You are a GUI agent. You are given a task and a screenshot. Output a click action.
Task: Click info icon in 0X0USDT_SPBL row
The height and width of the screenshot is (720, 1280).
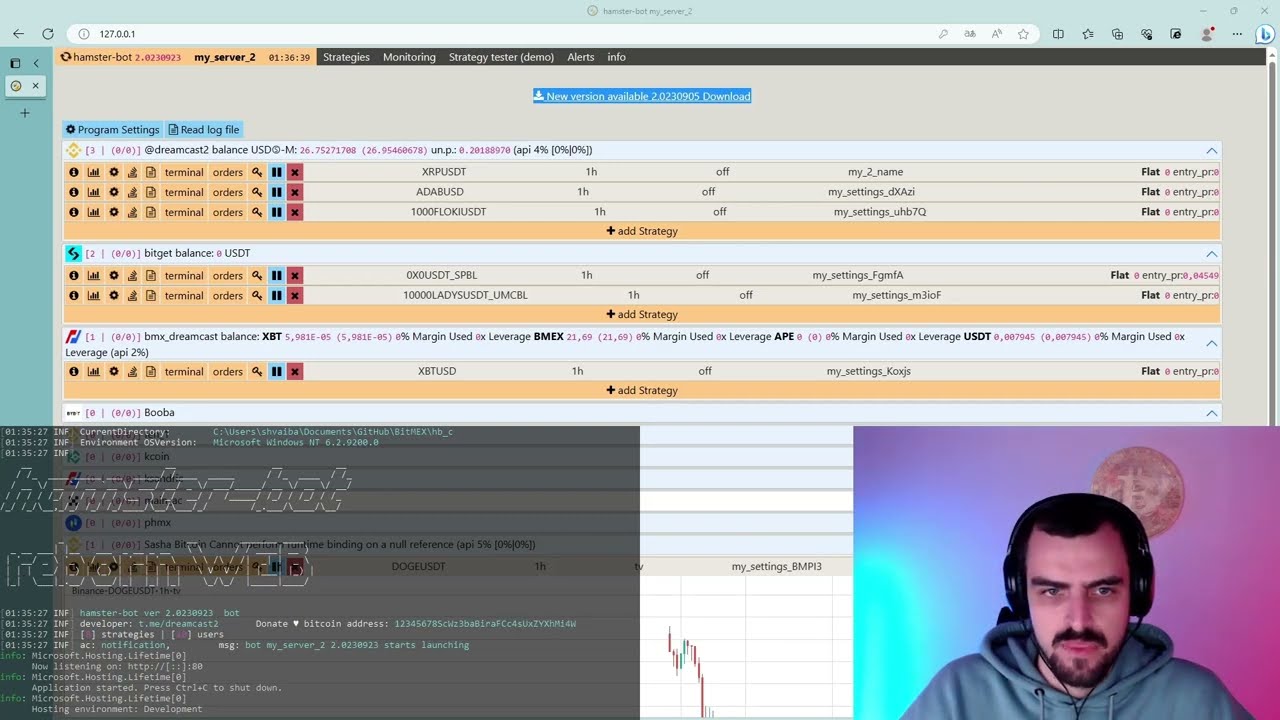74,275
